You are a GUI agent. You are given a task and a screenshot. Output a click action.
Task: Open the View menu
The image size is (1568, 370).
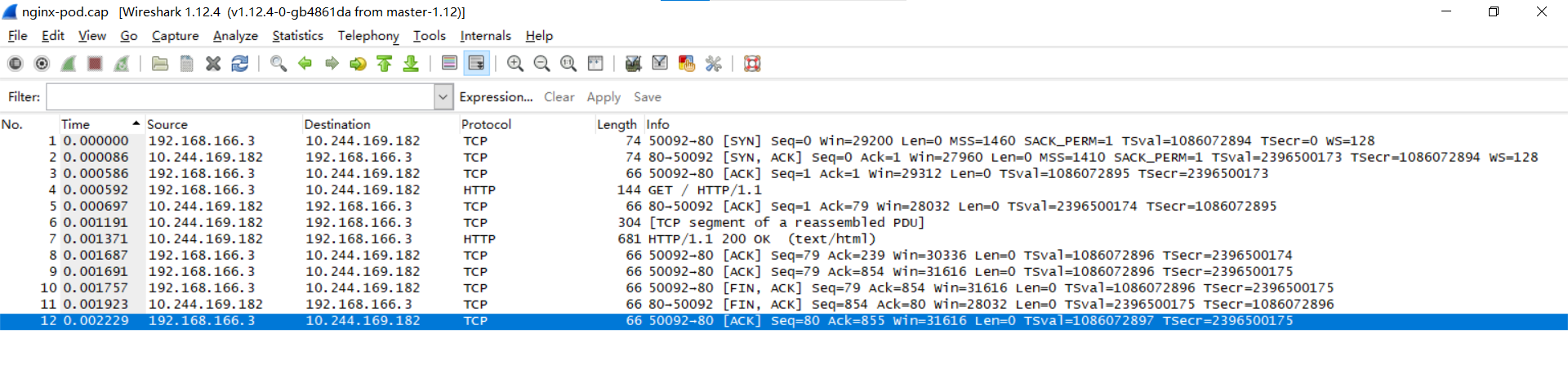coord(92,36)
